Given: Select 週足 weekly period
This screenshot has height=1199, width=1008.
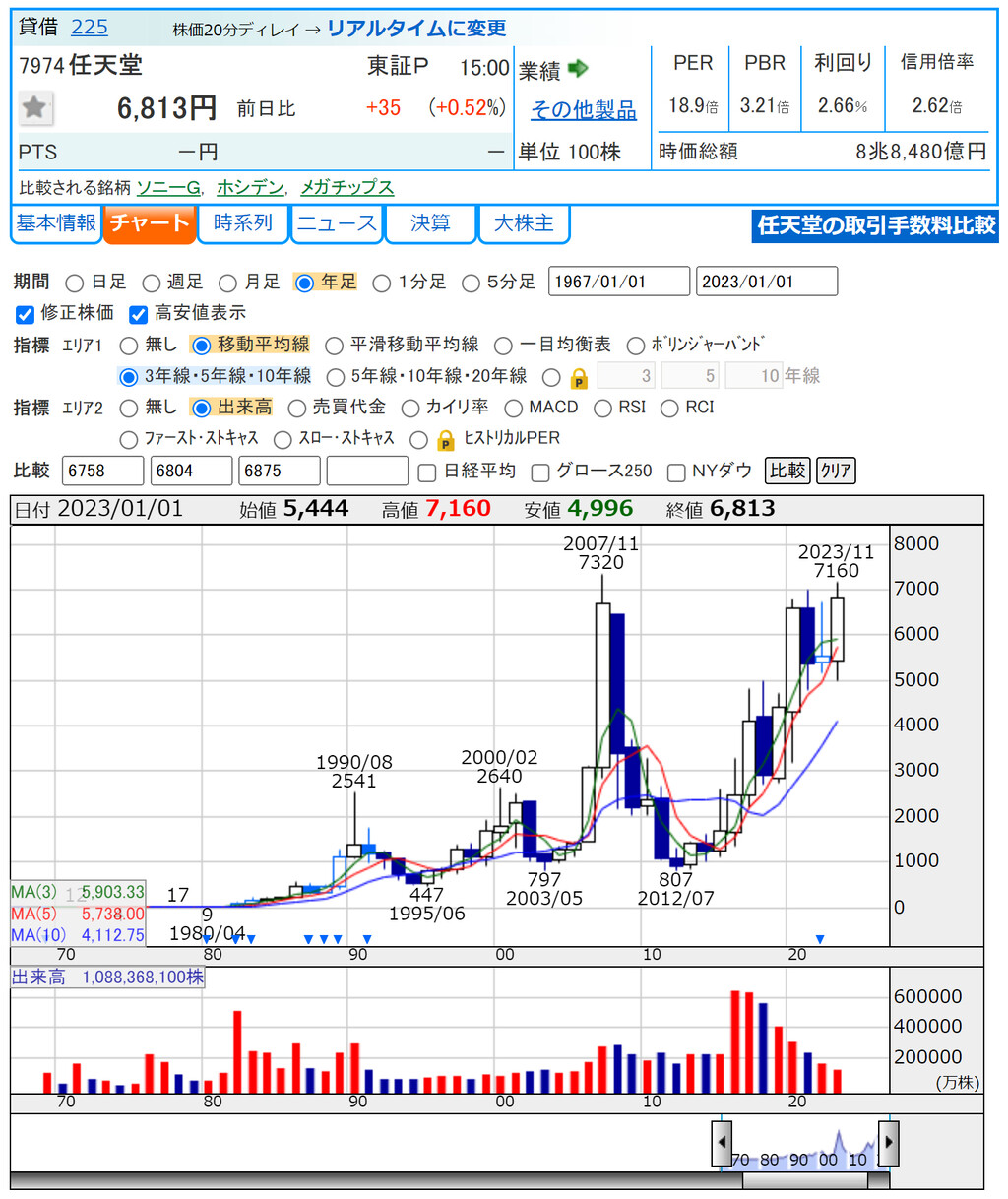Looking at the screenshot, I should click(152, 283).
